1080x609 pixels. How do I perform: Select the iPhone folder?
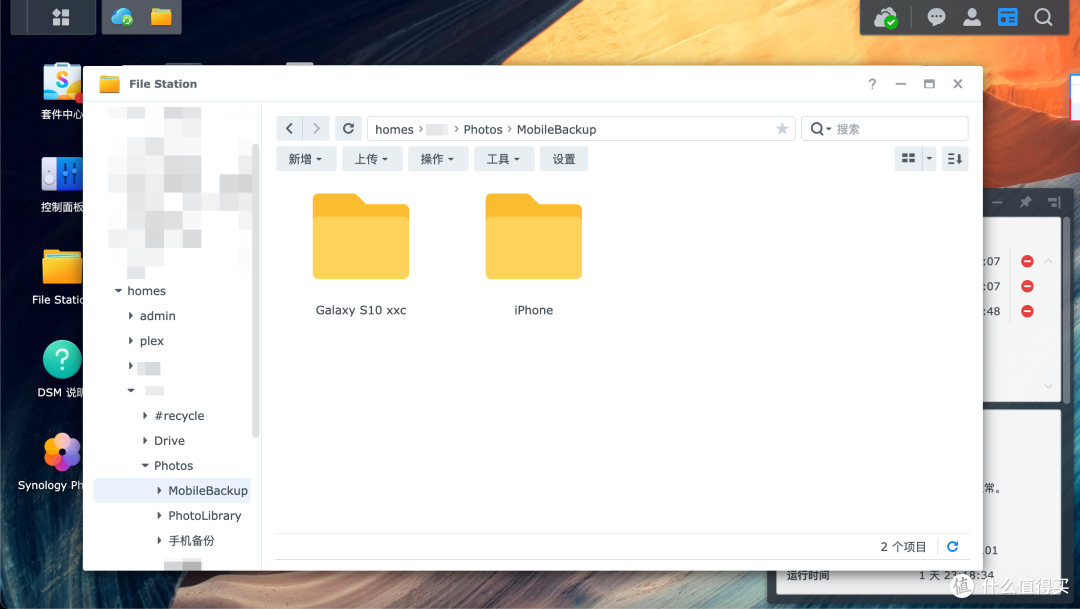[534, 255]
